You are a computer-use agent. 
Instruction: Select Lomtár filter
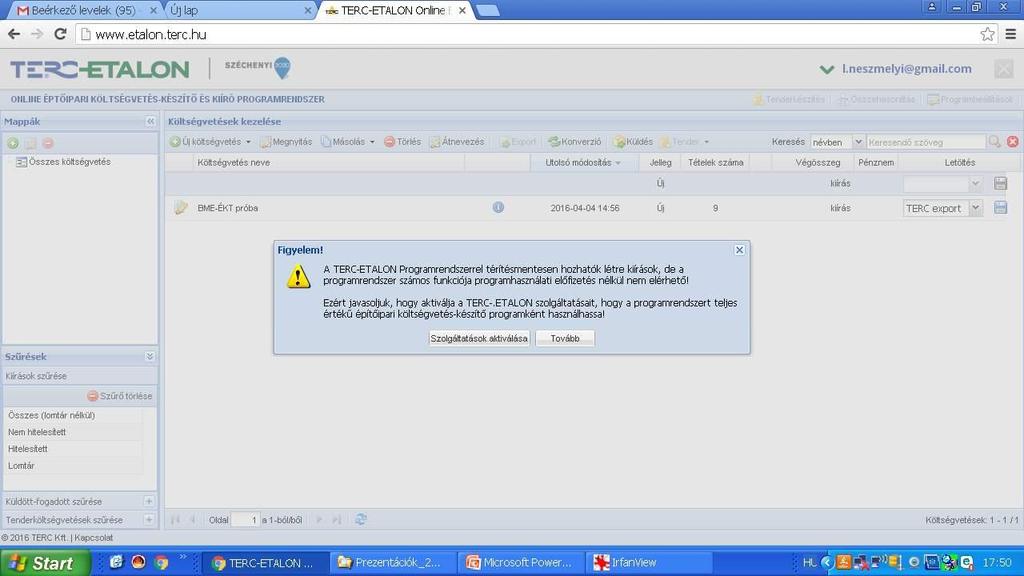point(21,466)
